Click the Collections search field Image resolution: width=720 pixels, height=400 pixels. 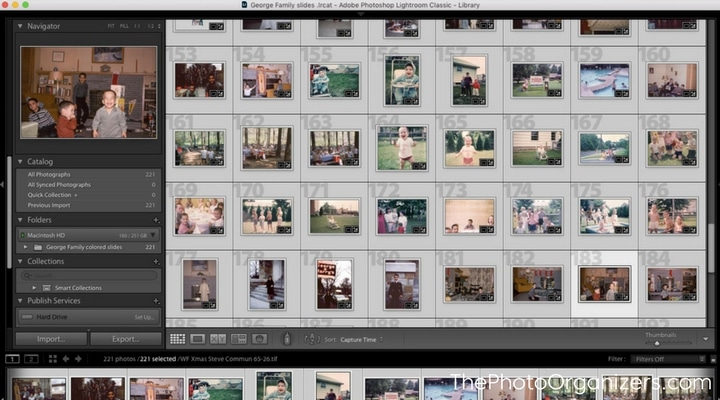[89, 275]
